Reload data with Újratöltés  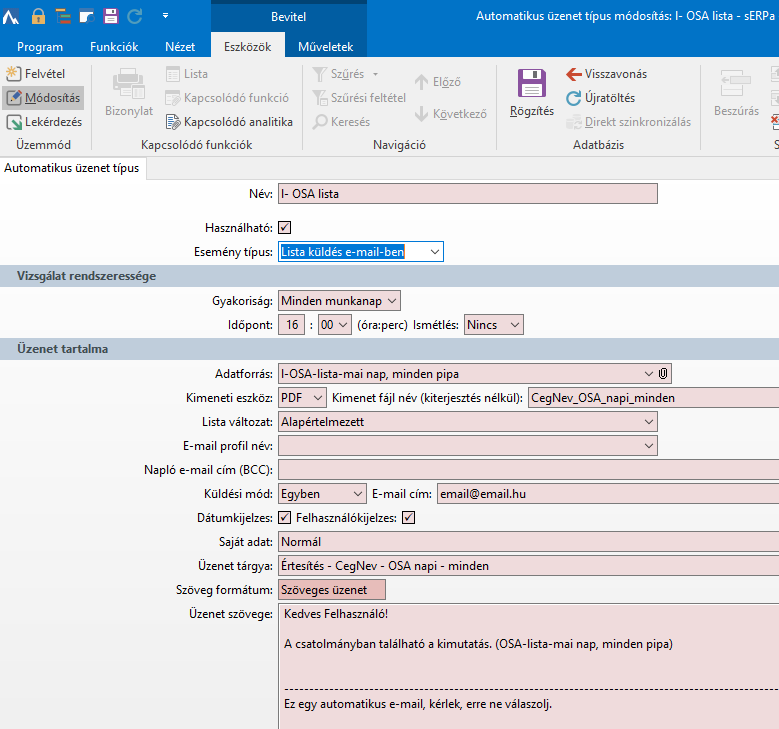tap(600, 98)
